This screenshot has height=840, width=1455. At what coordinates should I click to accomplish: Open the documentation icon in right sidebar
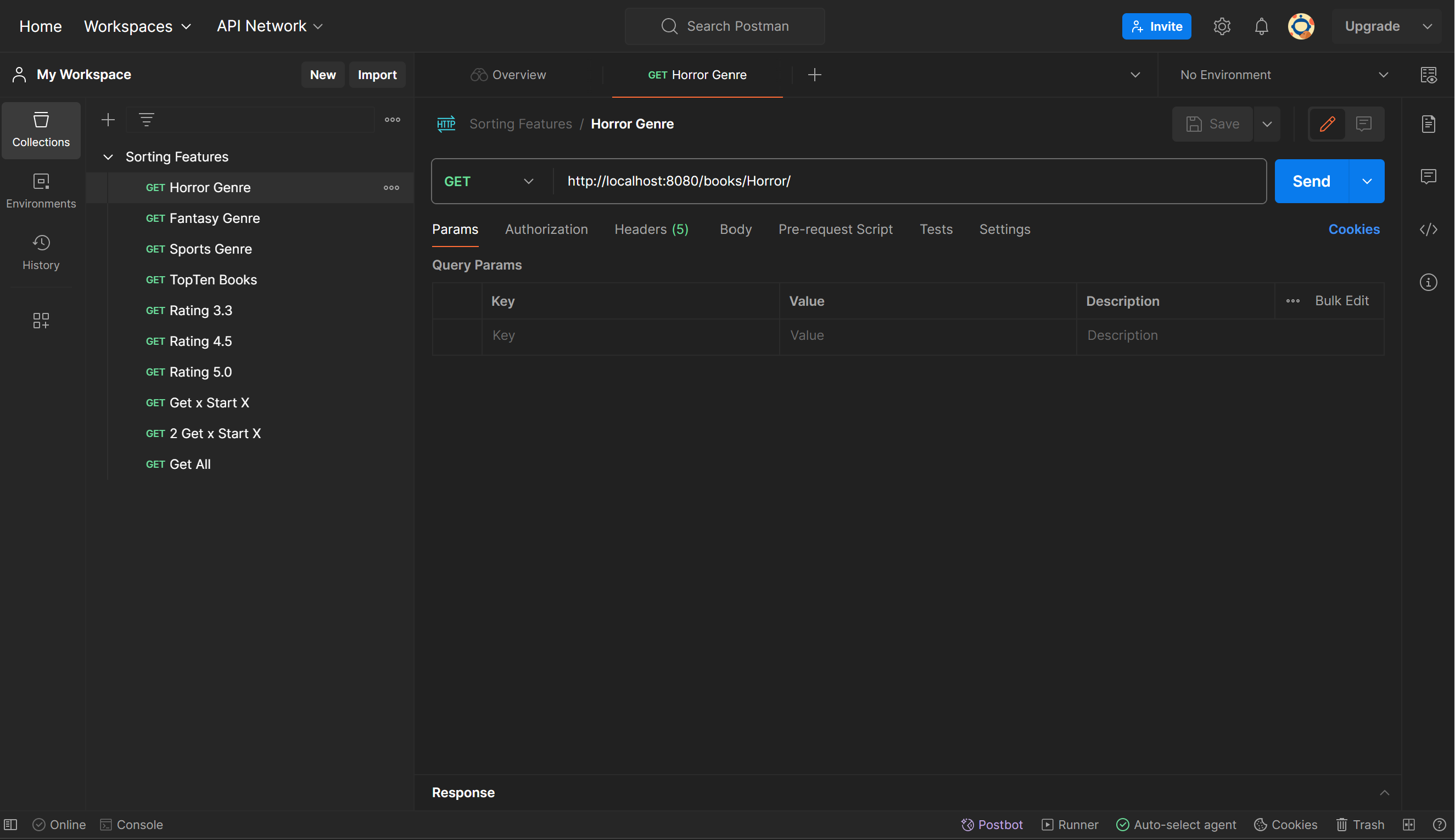1429,124
